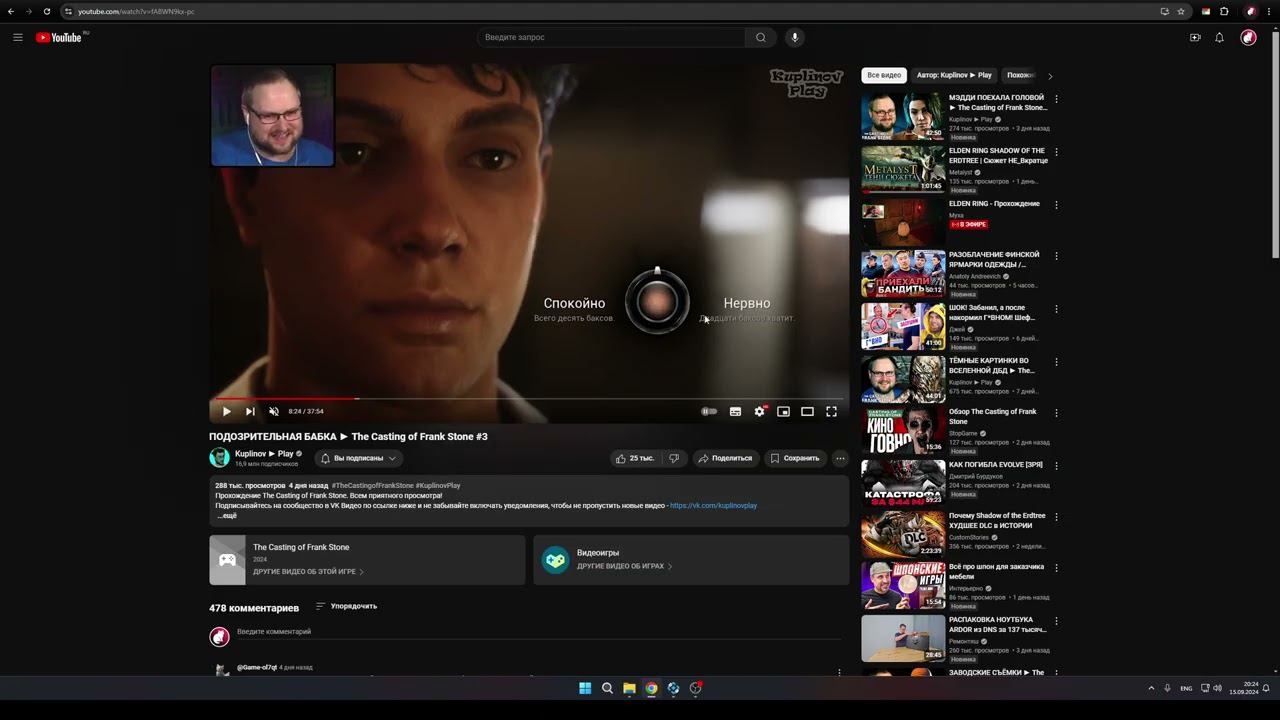Show hidden system tray icons
Image resolution: width=1280 pixels, height=720 pixels.
pos(1151,688)
